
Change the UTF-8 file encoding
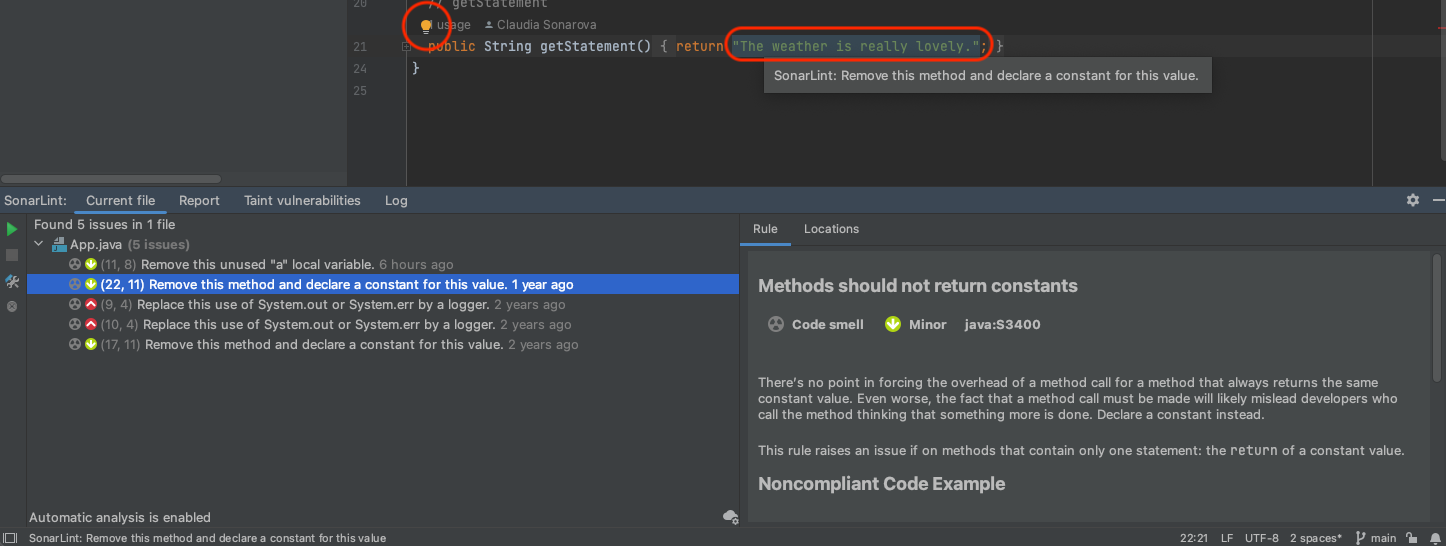[x=1262, y=538]
